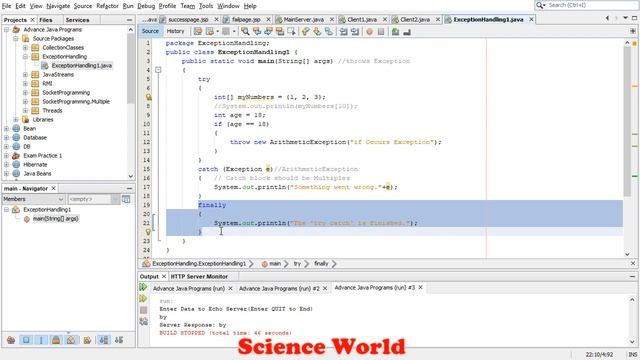Open the Members dropdown in Navigator
The image size is (640, 360).
(x=33, y=199)
